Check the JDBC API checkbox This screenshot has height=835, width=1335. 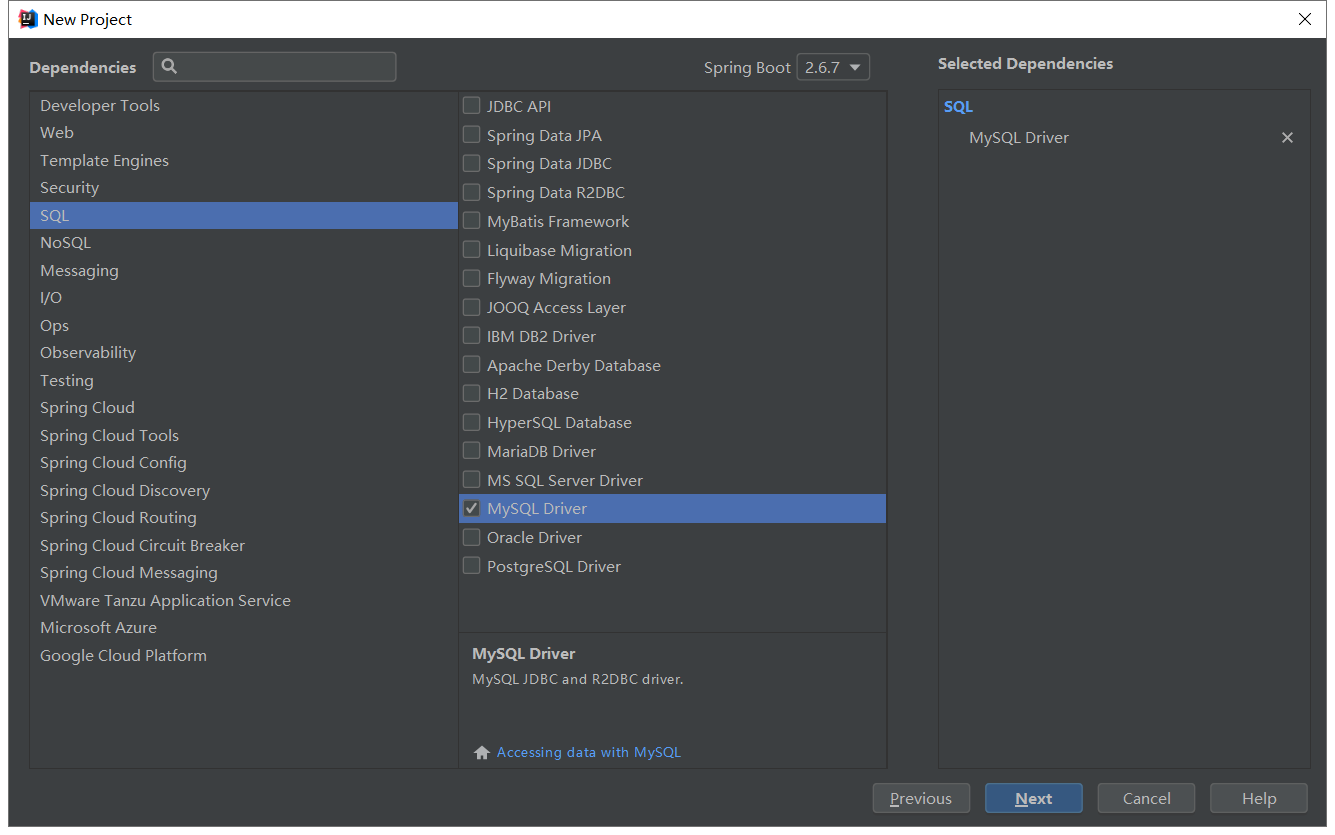(471, 105)
